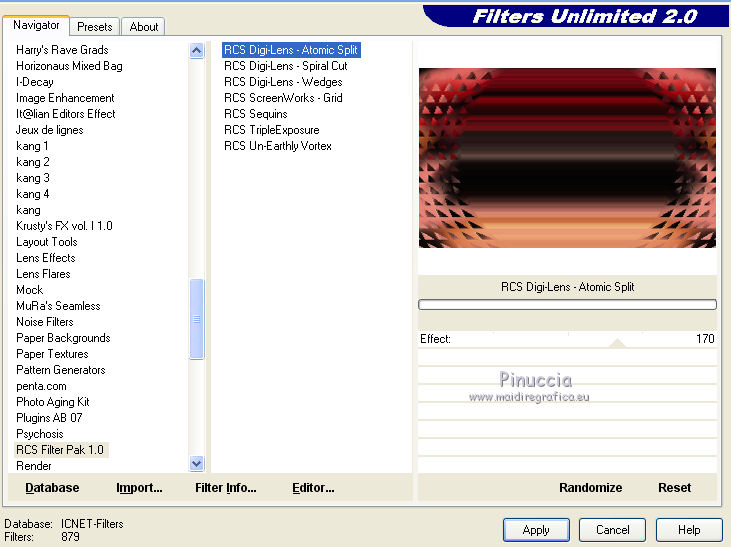Select Render category
The width and height of the screenshot is (731, 547).
click(34, 466)
